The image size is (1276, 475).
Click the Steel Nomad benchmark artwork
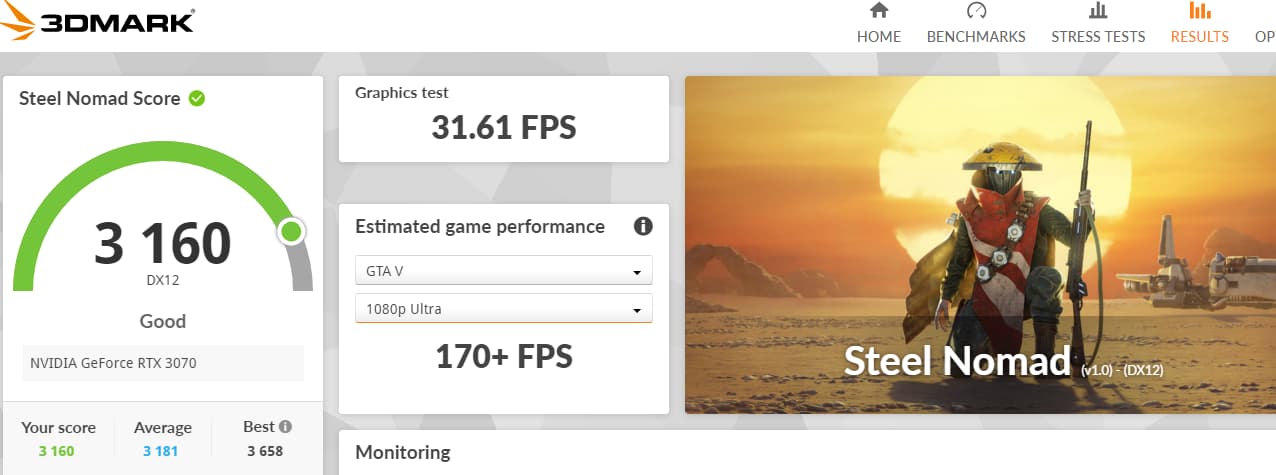pyautogui.click(x=980, y=245)
